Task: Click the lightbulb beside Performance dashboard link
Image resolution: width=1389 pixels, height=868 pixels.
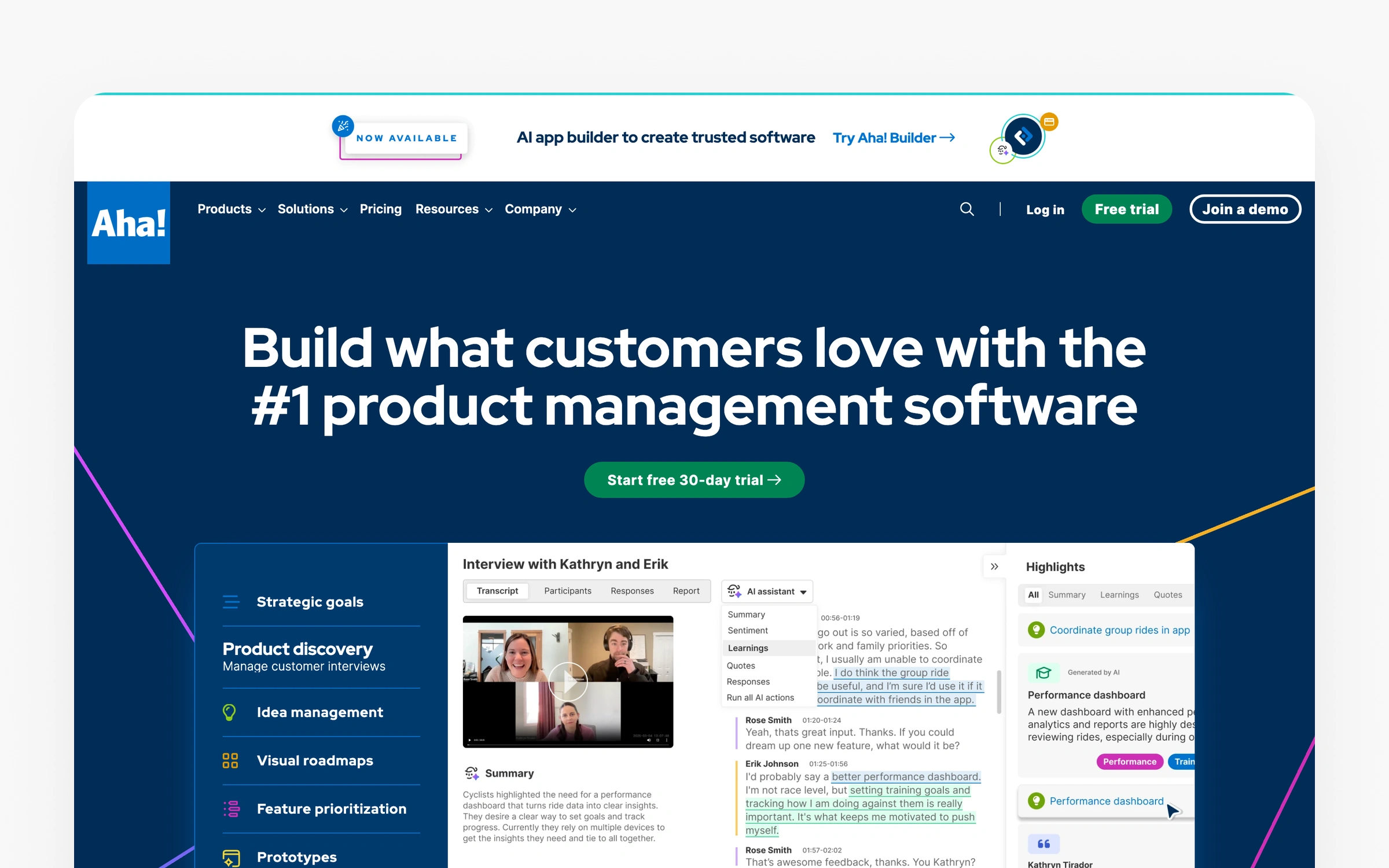Action: point(1036,801)
